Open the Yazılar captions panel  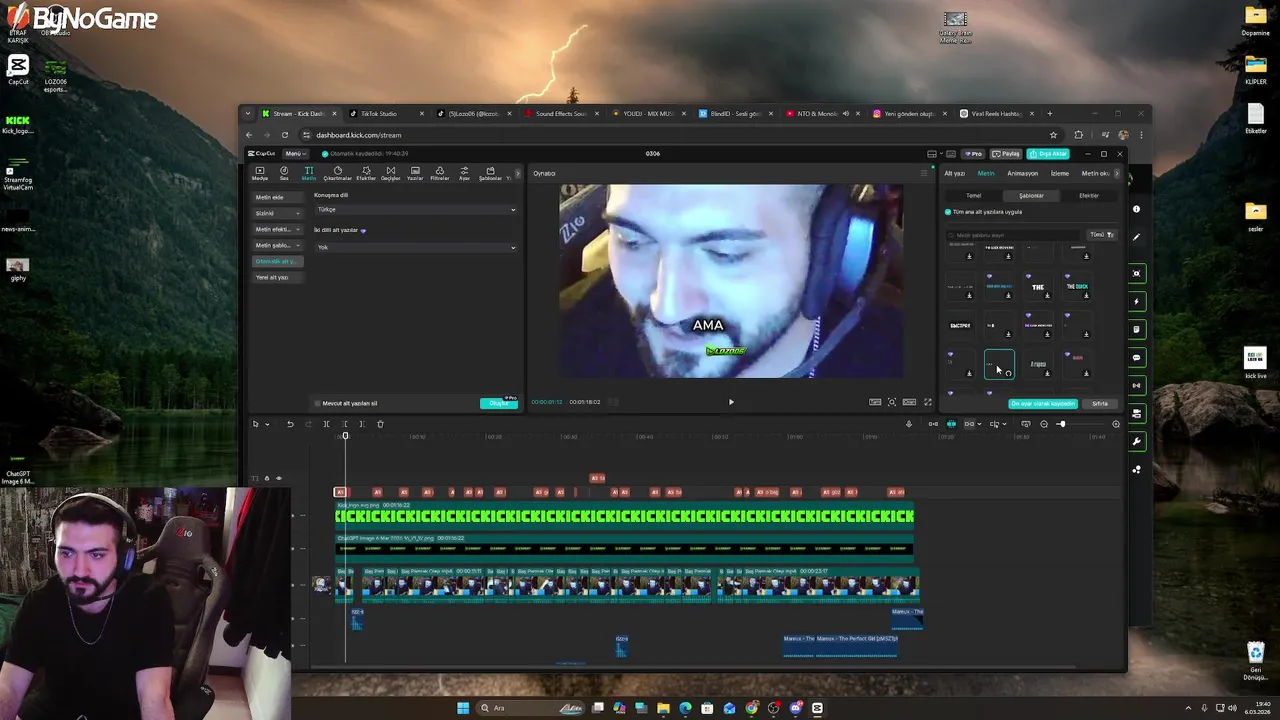(x=415, y=173)
